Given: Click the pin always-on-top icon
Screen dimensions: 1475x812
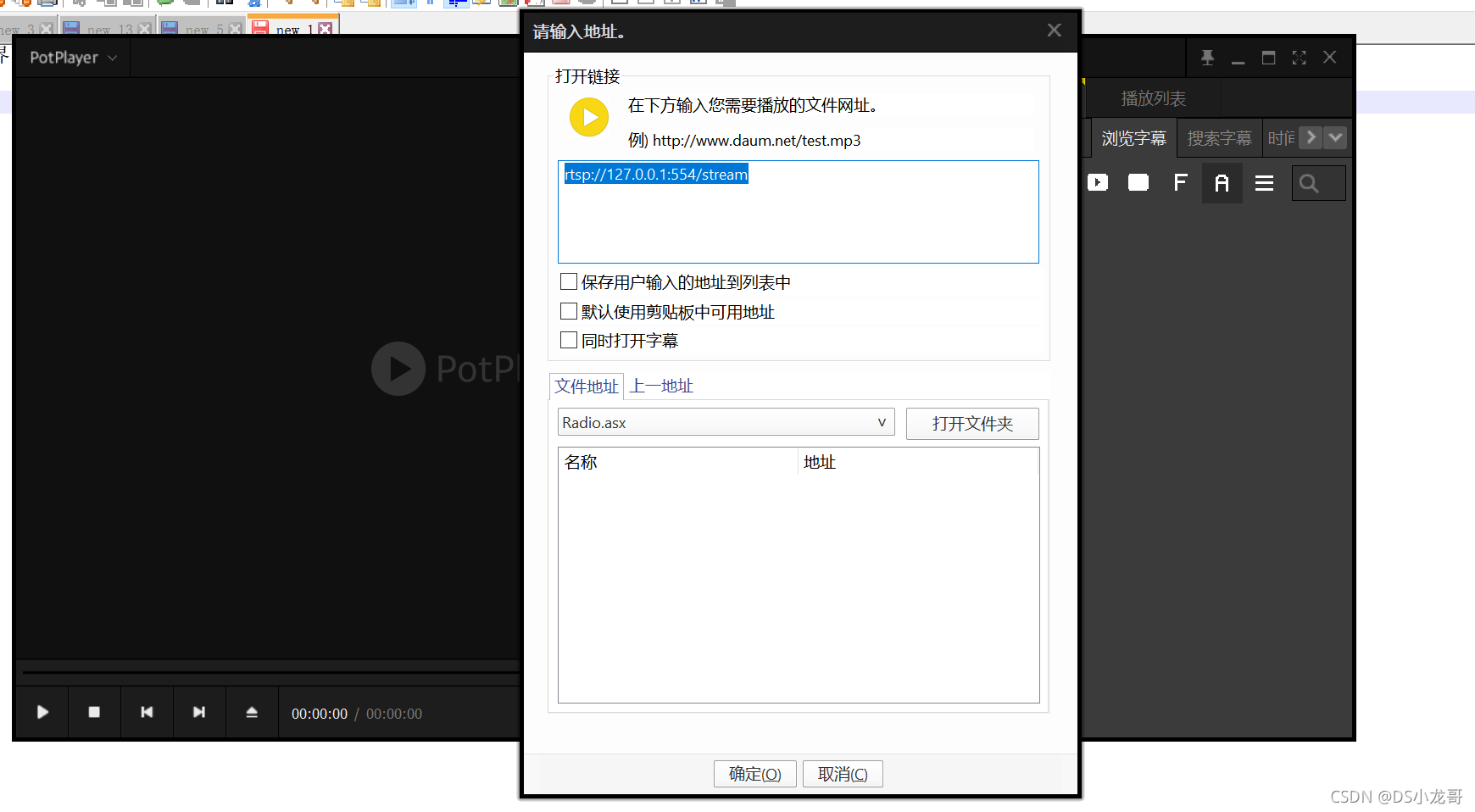Looking at the screenshot, I should 1207,58.
